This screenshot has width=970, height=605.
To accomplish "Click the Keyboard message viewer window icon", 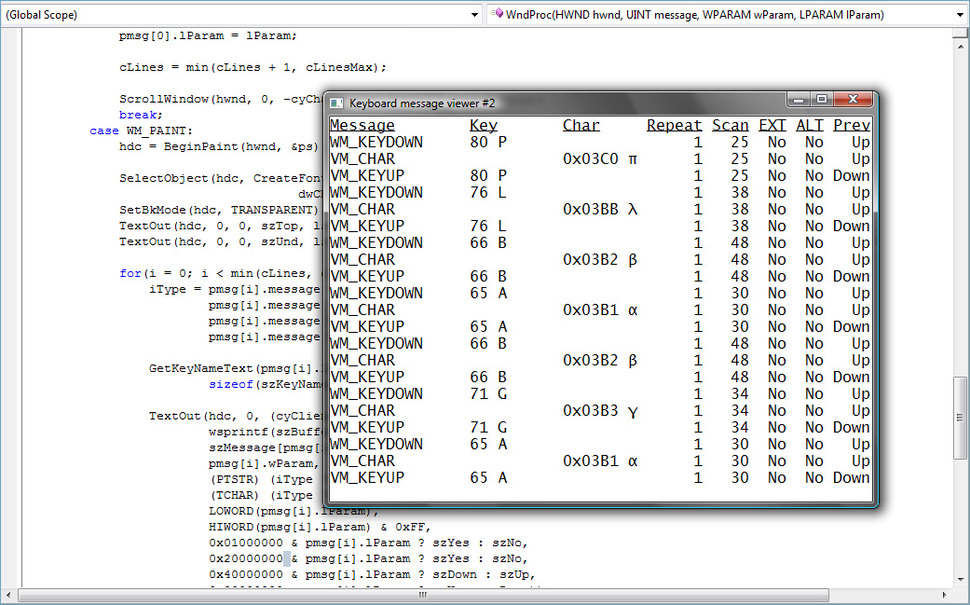I will point(336,103).
